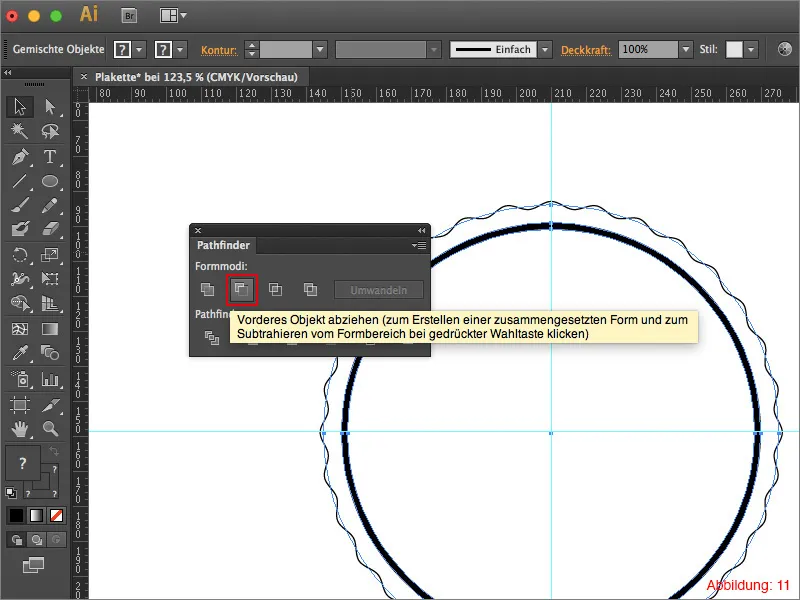
Task: Enable Draw Behind mode
Action: (x=36, y=539)
